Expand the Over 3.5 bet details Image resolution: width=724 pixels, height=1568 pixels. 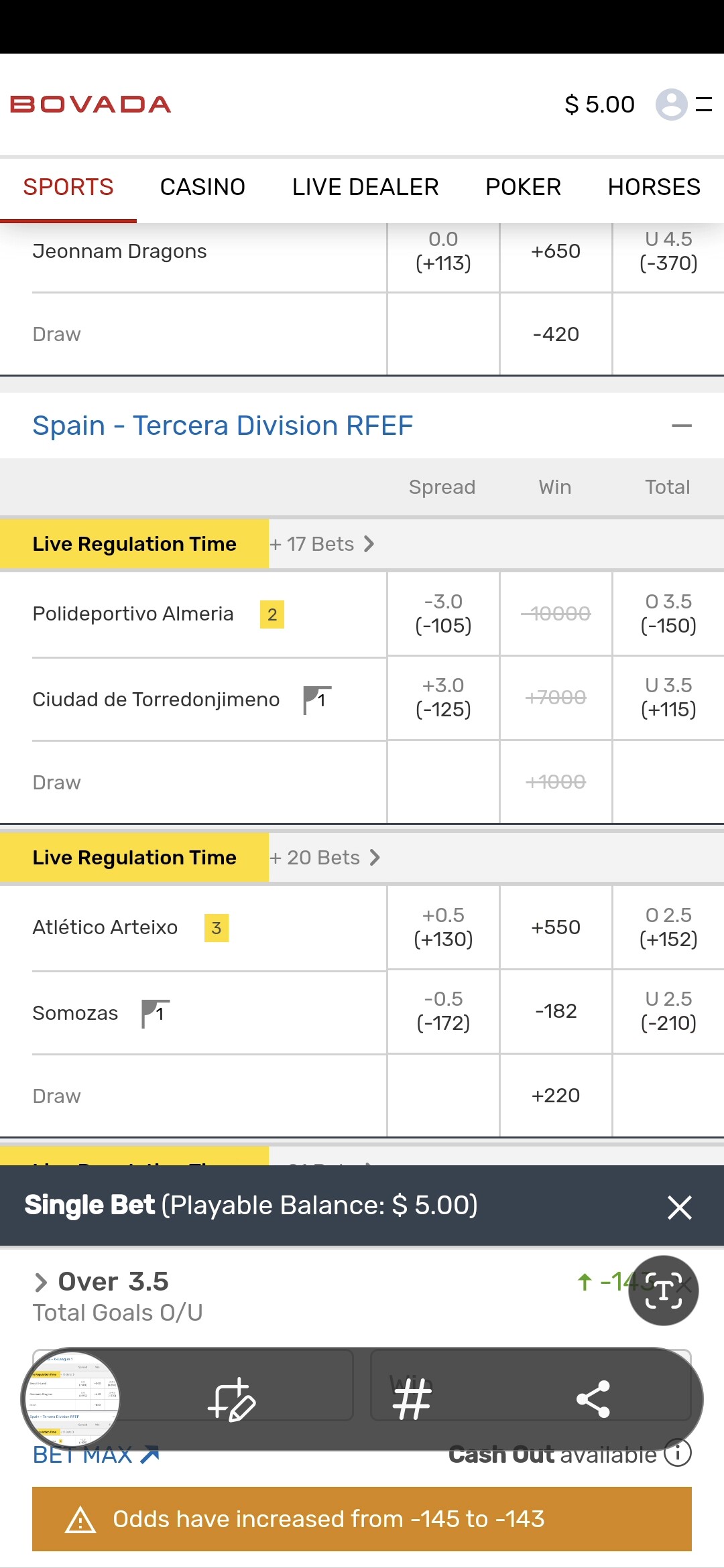42,1282
